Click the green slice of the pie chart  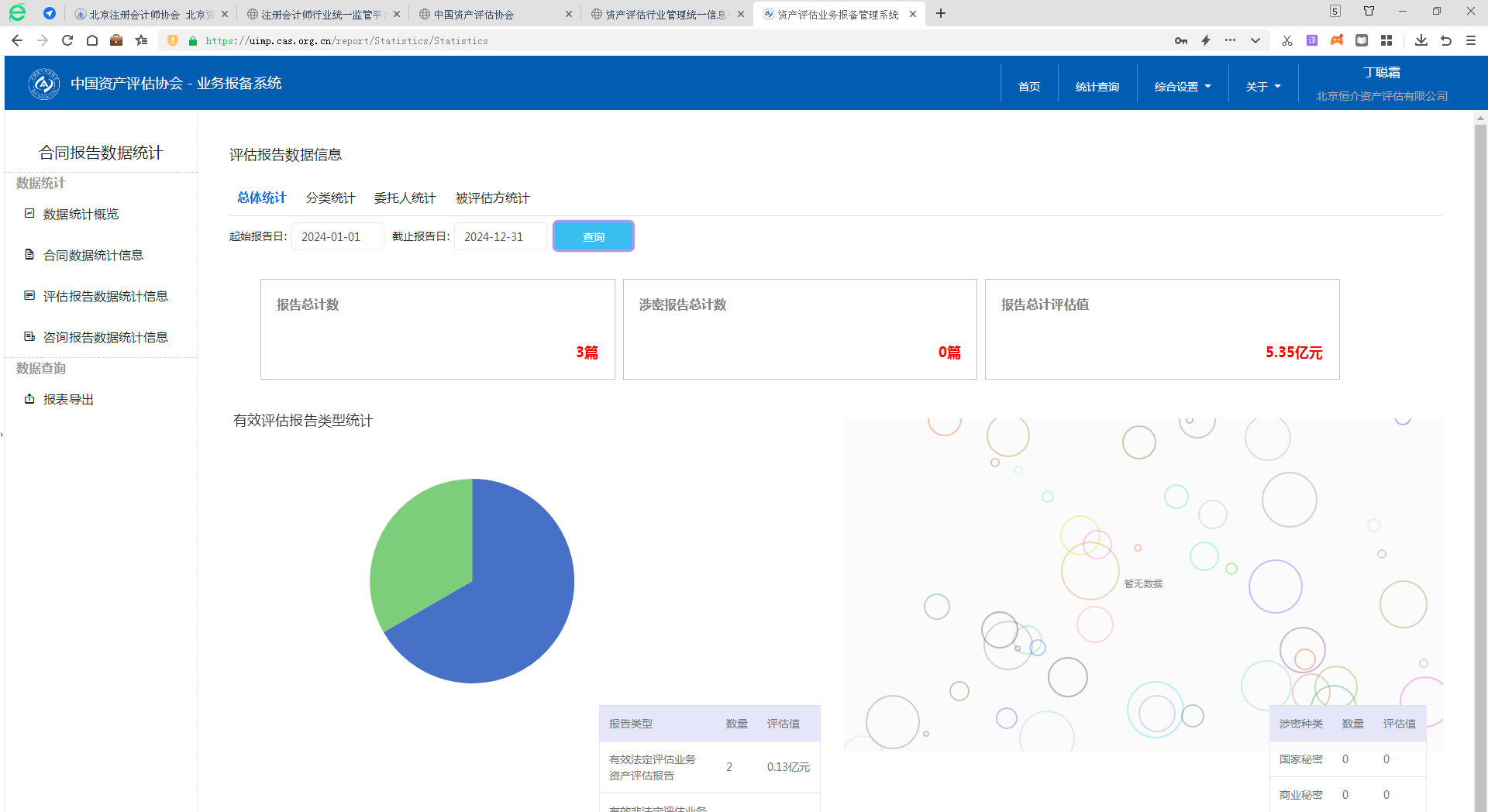418,550
